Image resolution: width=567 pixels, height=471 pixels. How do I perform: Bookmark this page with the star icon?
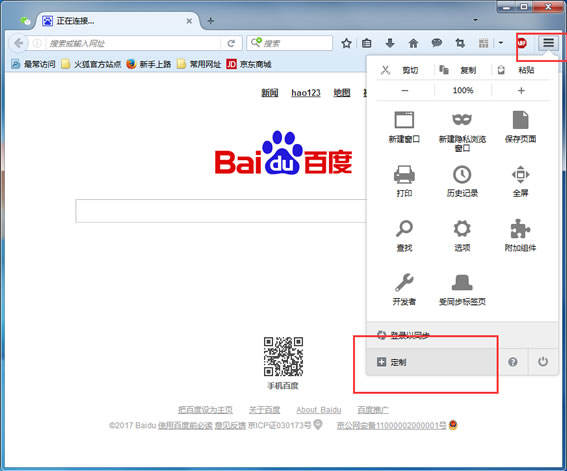pyautogui.click(x=346, y=43)
